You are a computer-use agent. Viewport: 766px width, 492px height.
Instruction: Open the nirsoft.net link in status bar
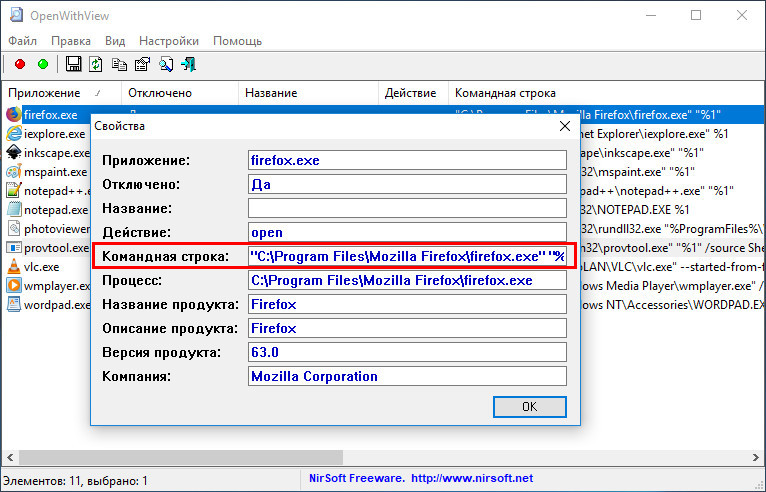(x=472, y=478)
